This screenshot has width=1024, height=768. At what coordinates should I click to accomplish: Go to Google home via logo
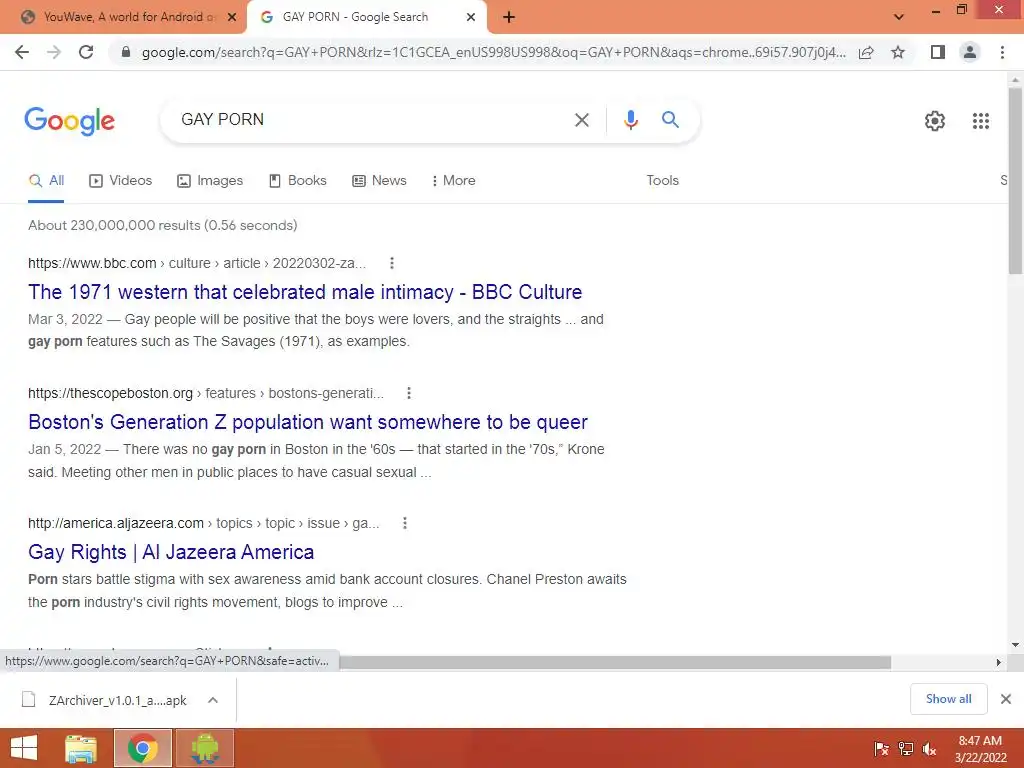pyautogui.click(x=69, y=121)
